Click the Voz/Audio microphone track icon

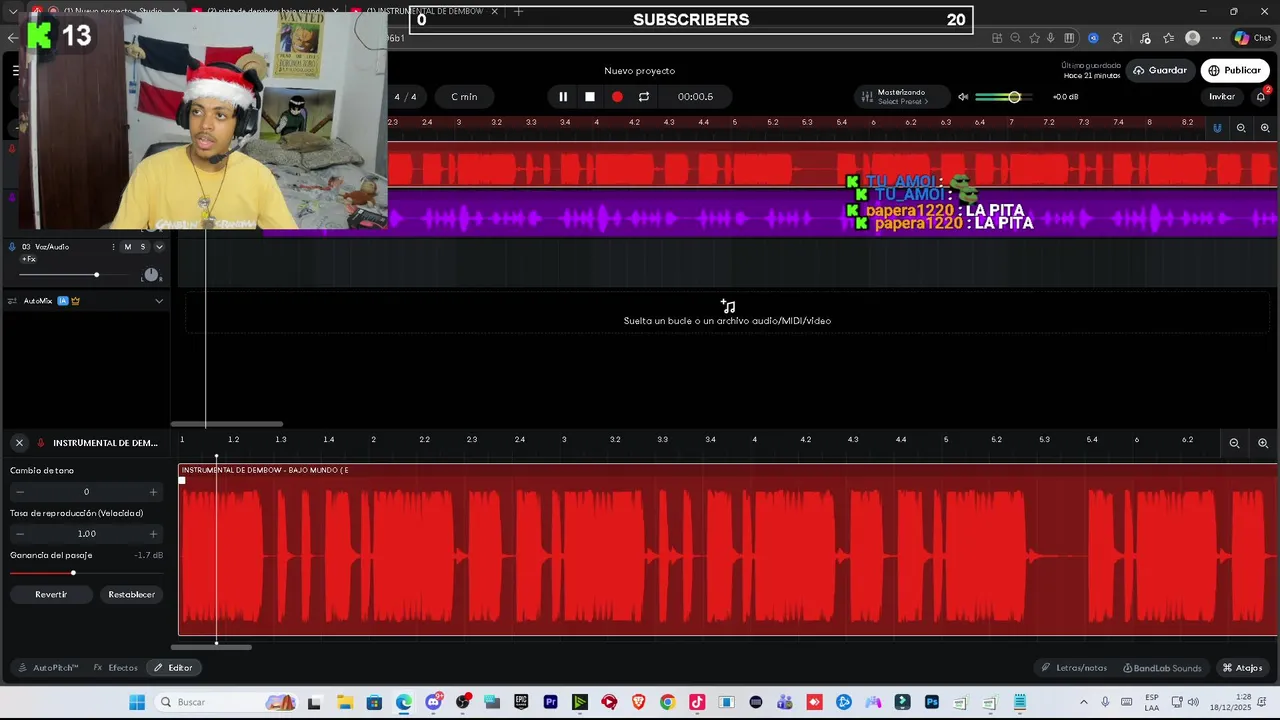(12, 247)
